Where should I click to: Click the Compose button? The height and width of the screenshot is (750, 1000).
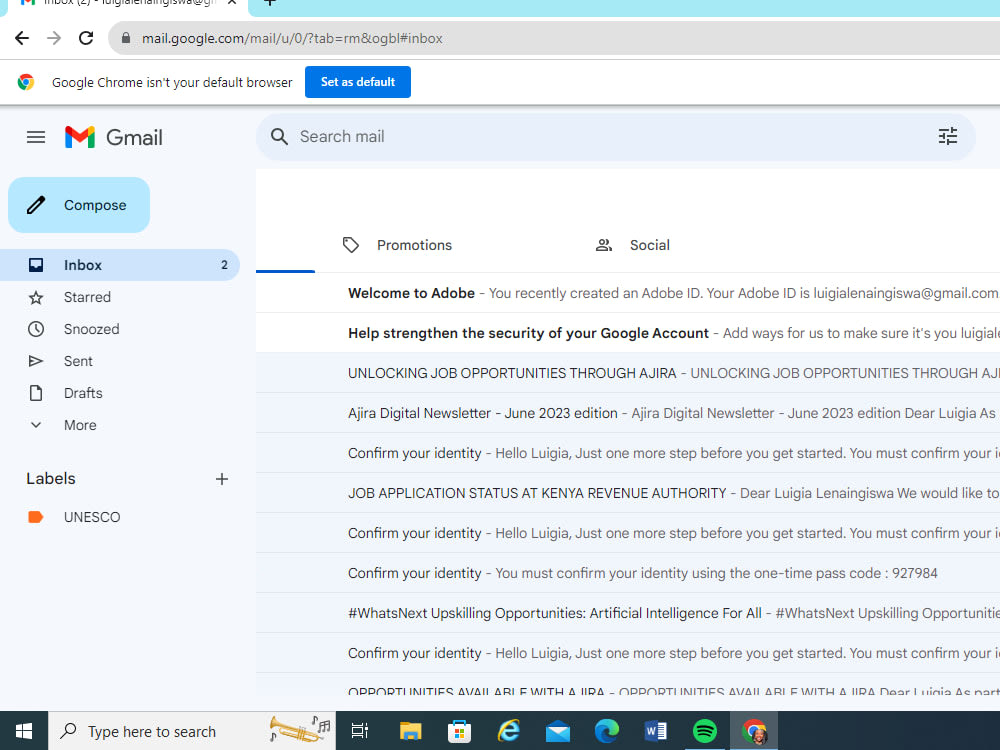[79, 205]
